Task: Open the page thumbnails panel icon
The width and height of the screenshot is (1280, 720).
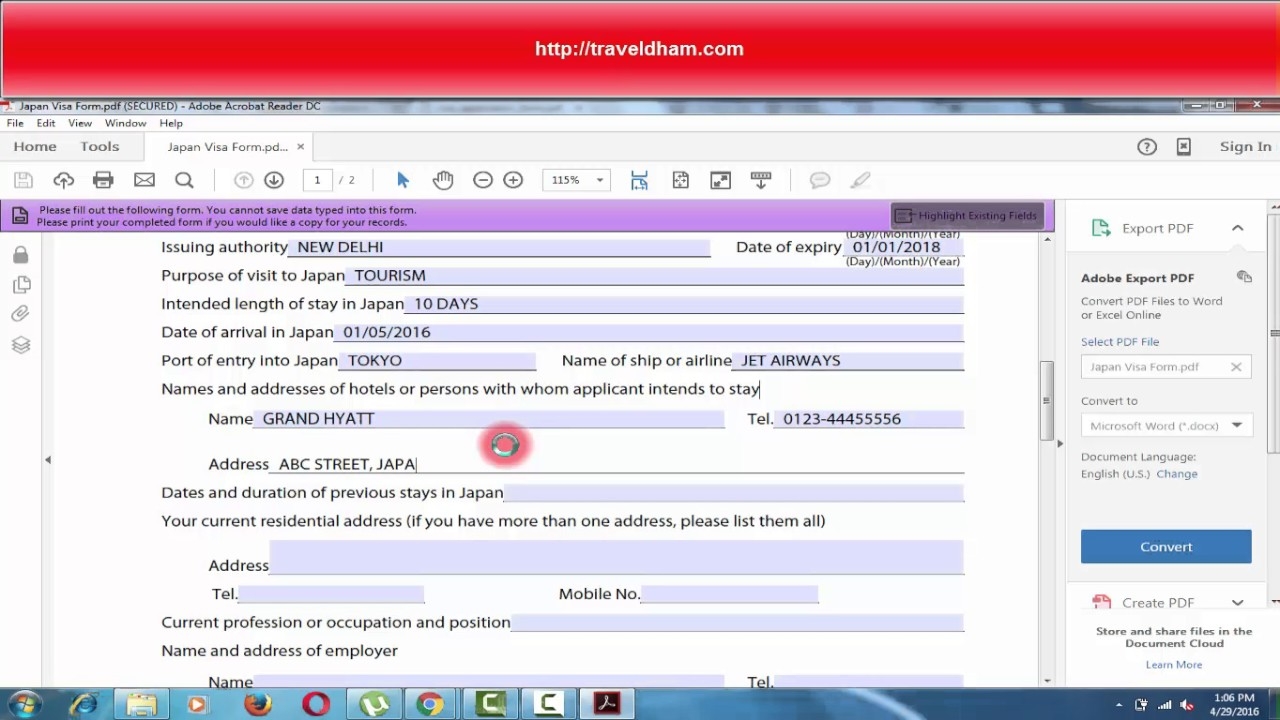Action: pos(21,285)
